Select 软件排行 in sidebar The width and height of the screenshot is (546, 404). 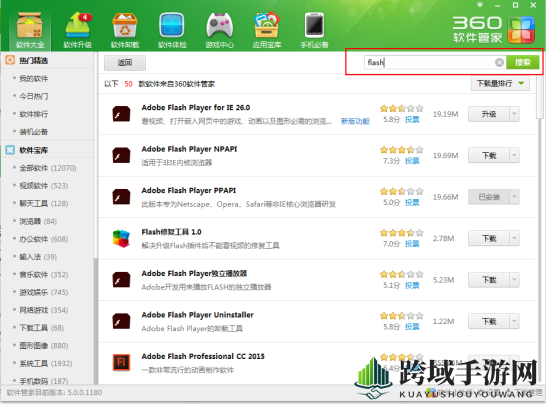pyautogui.click(x=33, y=114)
